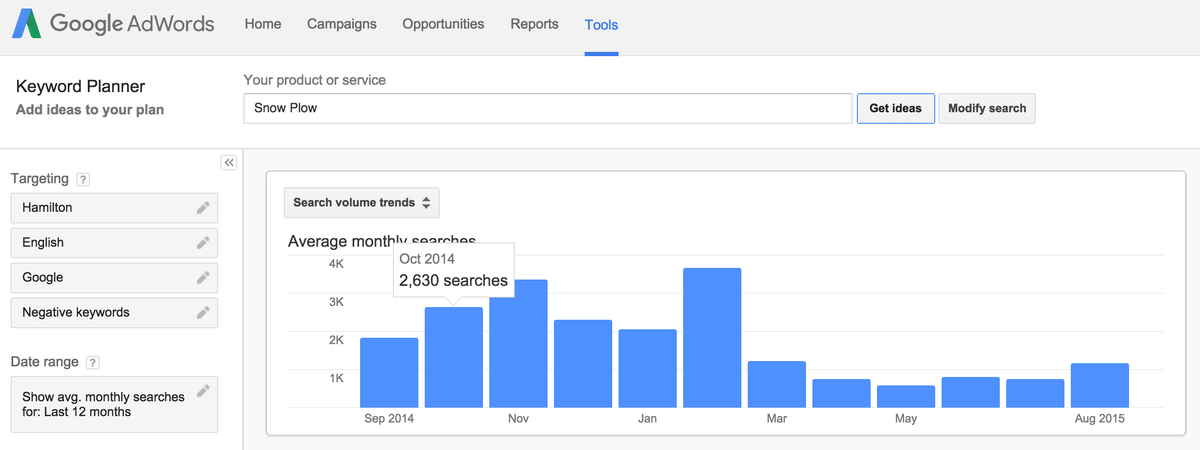Image resolution: width=1200 pixels, height=450 pixels.
Task: Open Search volume trends dropdown
Action: click(361, 202)
